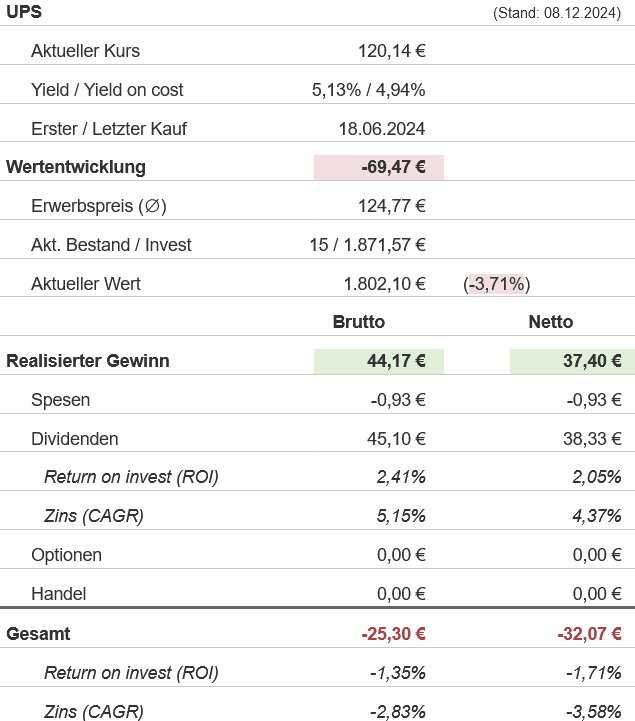Screen dimensions: 635x721
Task: Click green Netto realized gain 37,40 €
Action: click(x=592, y=361)
